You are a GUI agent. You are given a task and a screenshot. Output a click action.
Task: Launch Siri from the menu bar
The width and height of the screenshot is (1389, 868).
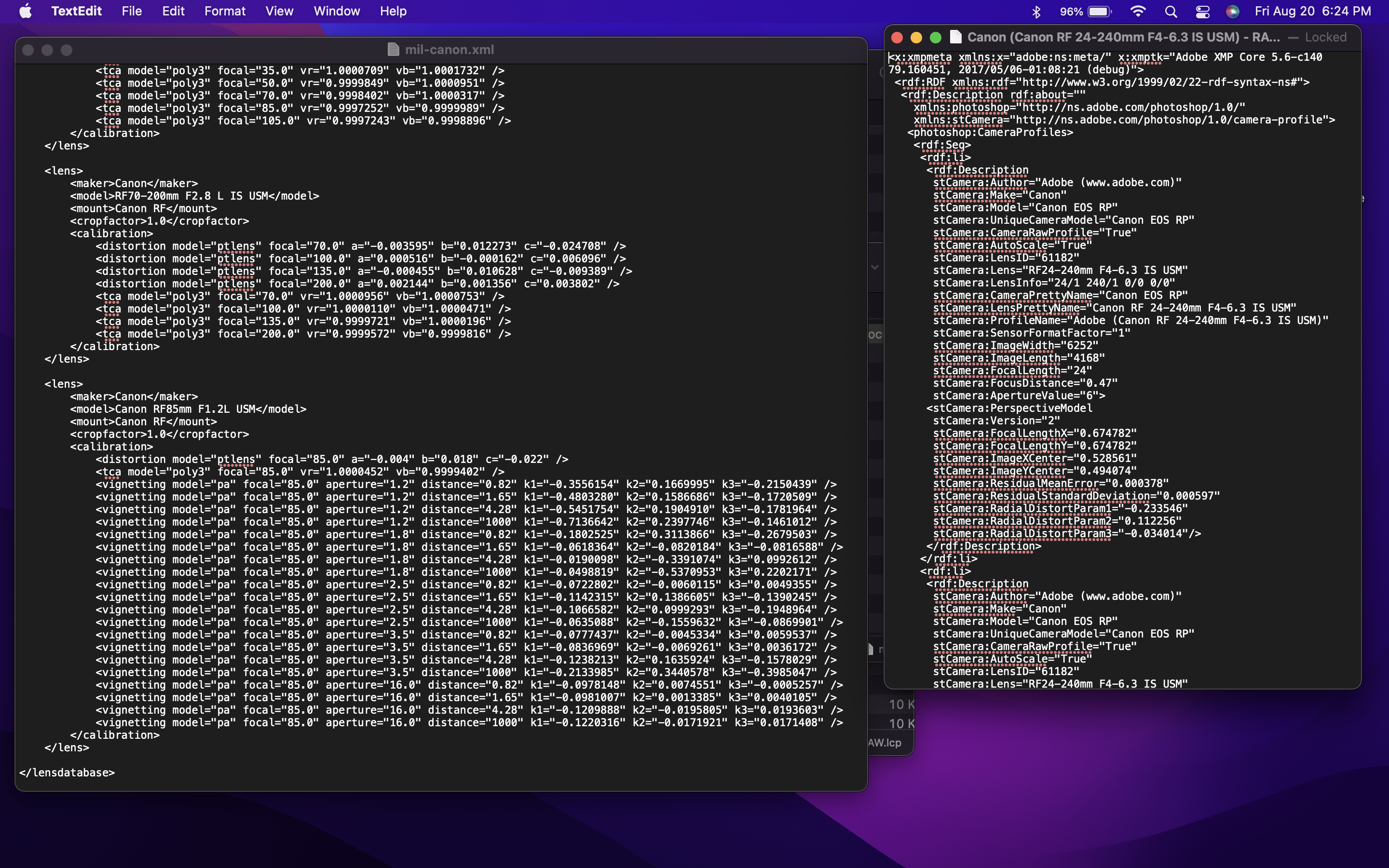1232,12
